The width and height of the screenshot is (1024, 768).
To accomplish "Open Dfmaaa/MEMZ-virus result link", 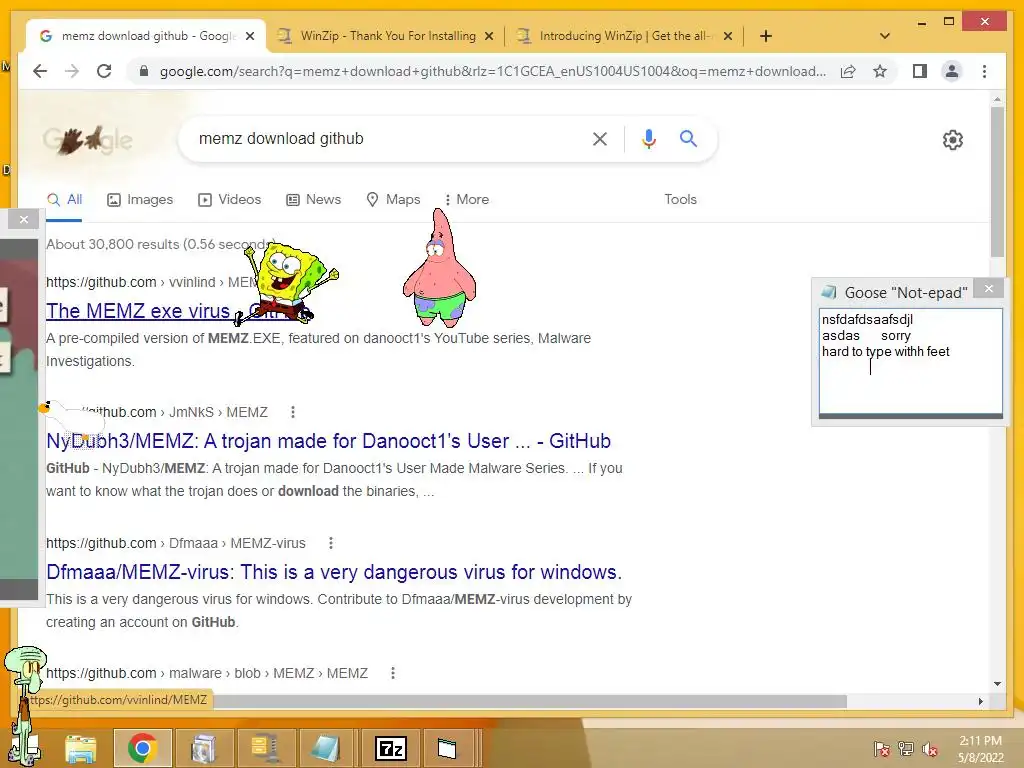I will point(334,572).
